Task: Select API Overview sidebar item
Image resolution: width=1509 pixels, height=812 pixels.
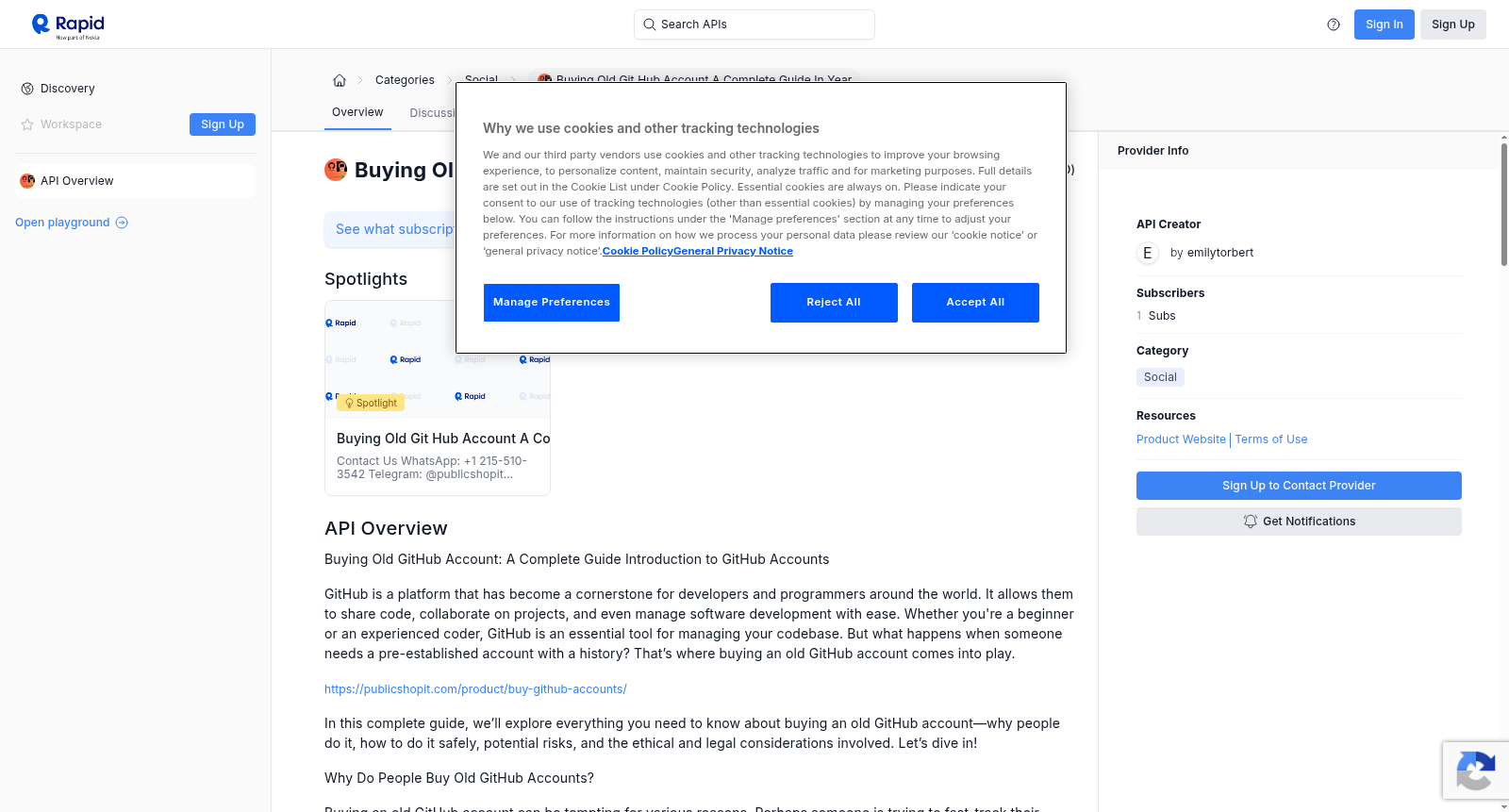Action: coord(135,181)
